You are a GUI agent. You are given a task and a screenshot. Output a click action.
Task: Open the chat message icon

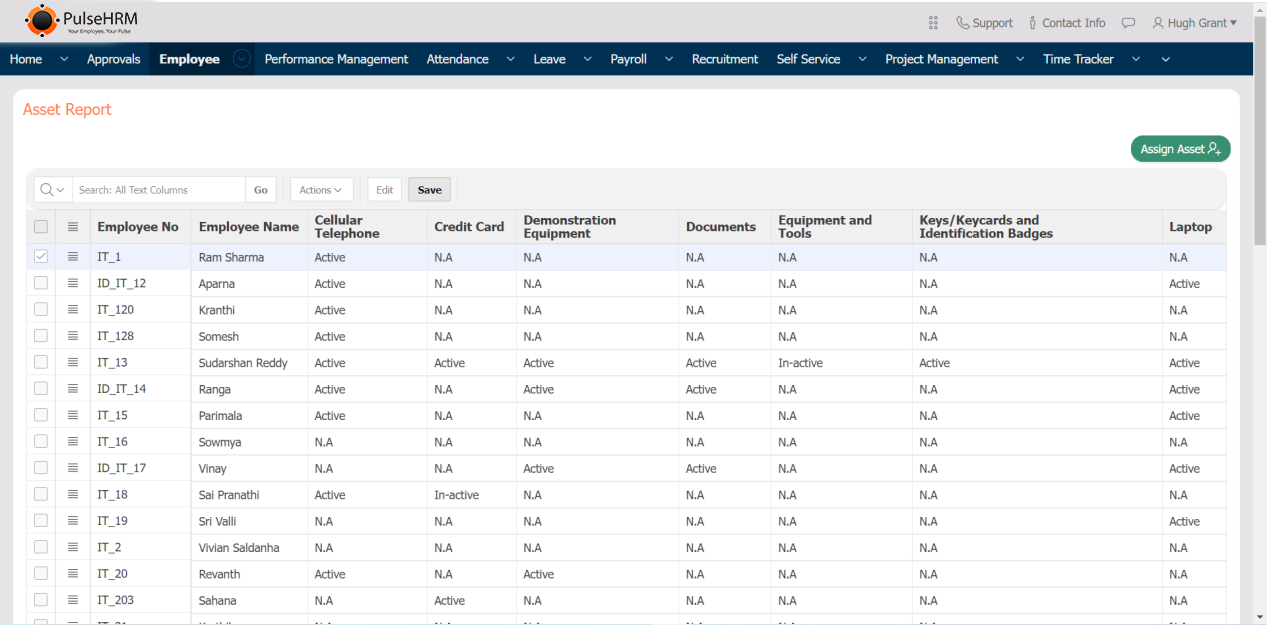(1128, 23)
